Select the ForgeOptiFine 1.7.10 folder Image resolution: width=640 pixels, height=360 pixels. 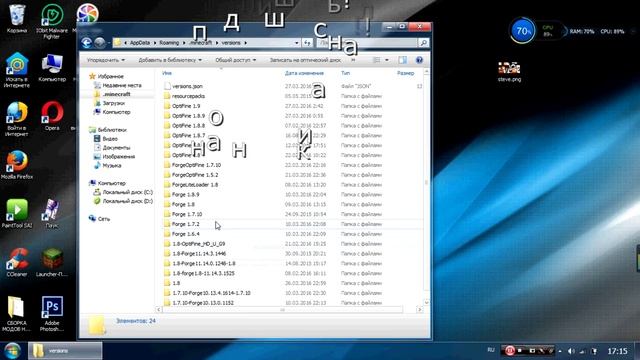click(x=192, y=165)
